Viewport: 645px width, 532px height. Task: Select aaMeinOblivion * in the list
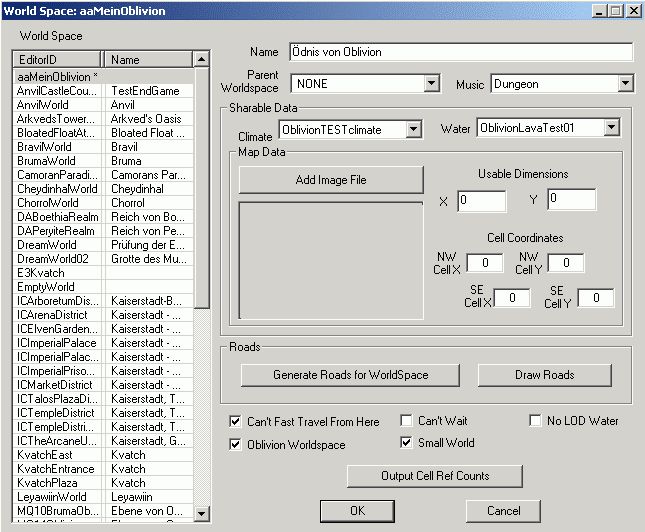104,77
